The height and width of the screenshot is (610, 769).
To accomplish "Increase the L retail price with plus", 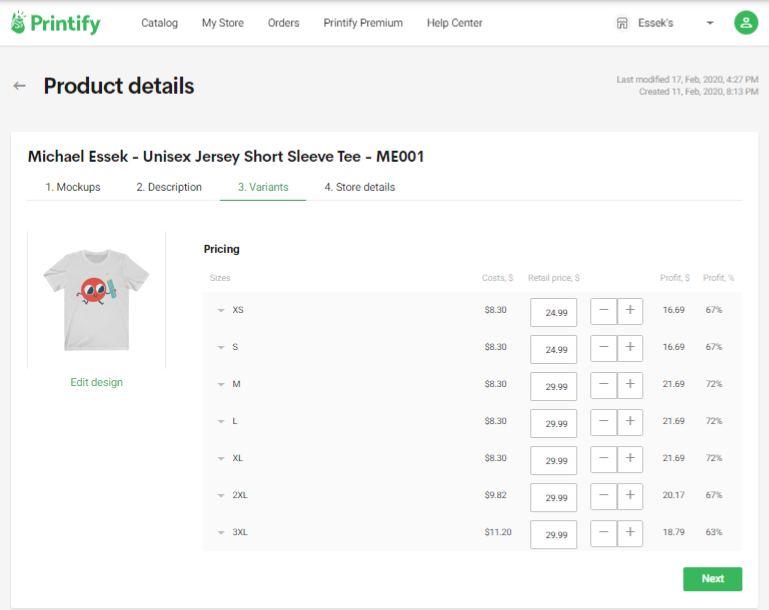I will 630,422.
